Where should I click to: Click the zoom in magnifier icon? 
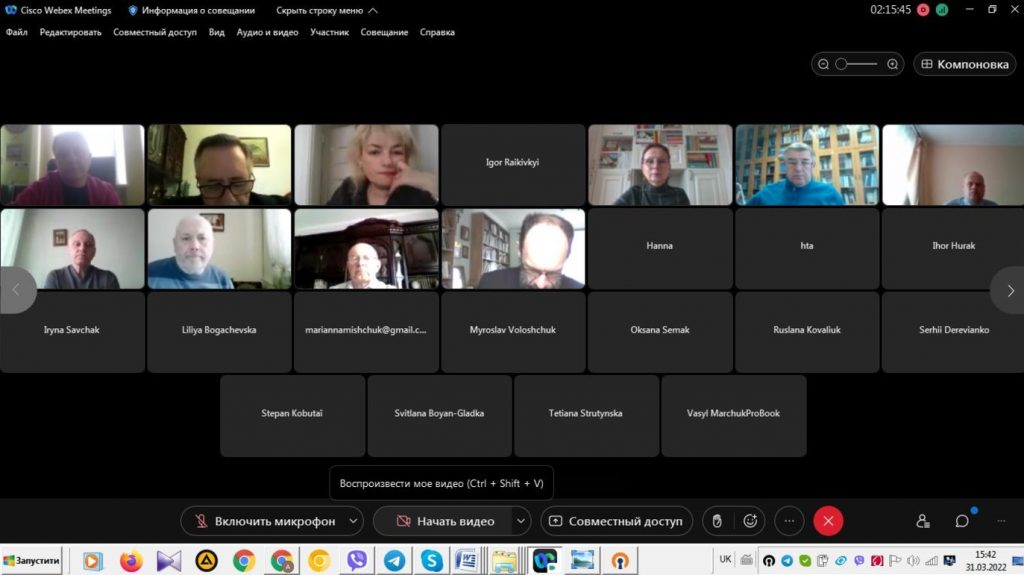point(892,64)
